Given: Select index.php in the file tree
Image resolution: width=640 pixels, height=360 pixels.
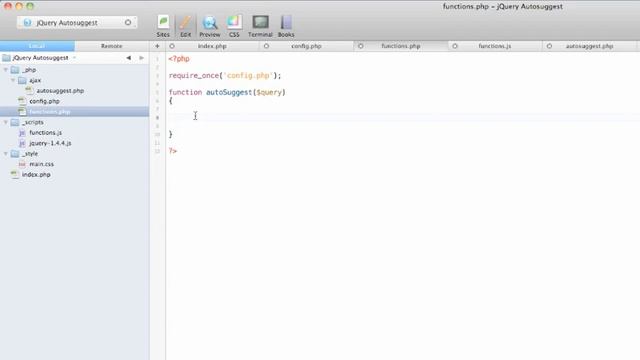Looking at the screenshot, I should [74, 174].
